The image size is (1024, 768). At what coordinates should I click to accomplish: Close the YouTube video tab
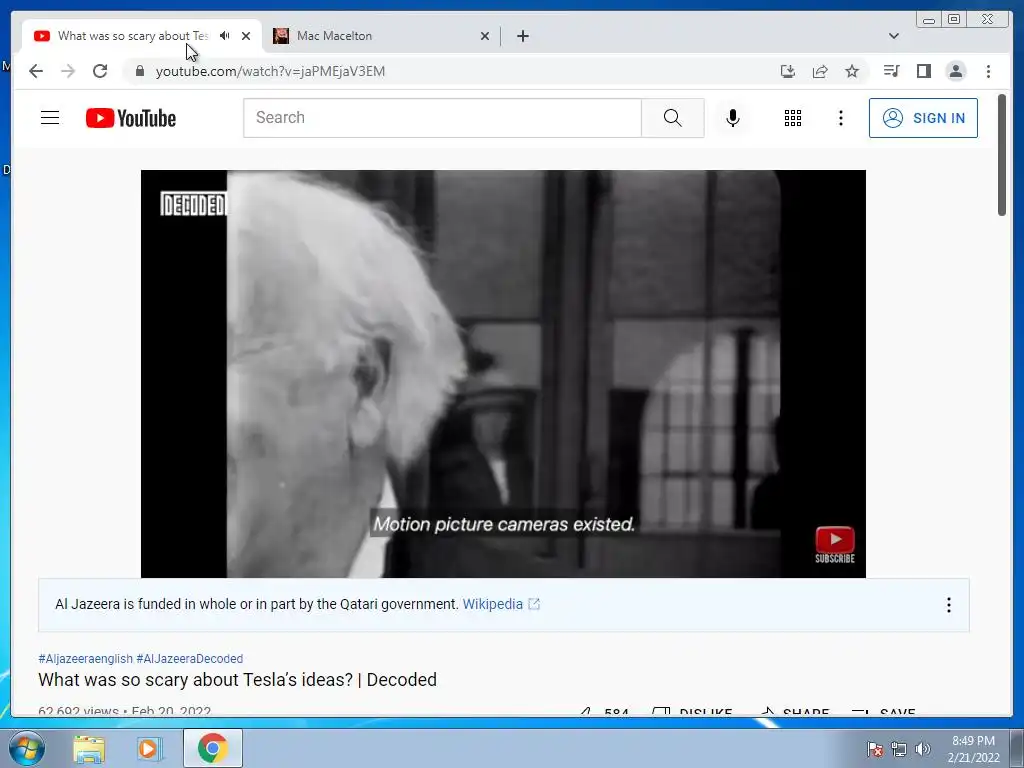tap(246, 36)
